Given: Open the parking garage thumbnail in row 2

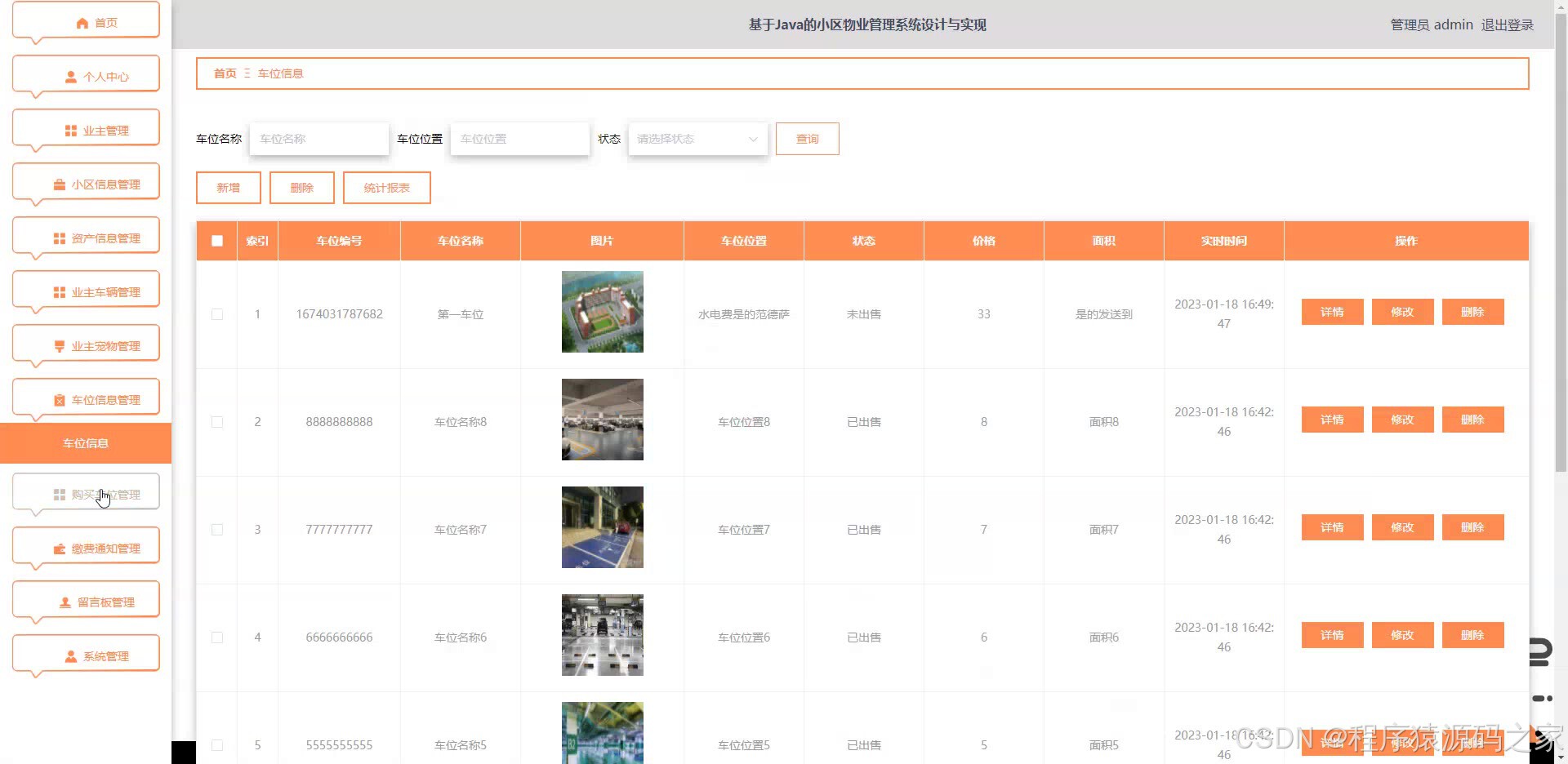Looking at the screenshot, I should pos(603,420).
